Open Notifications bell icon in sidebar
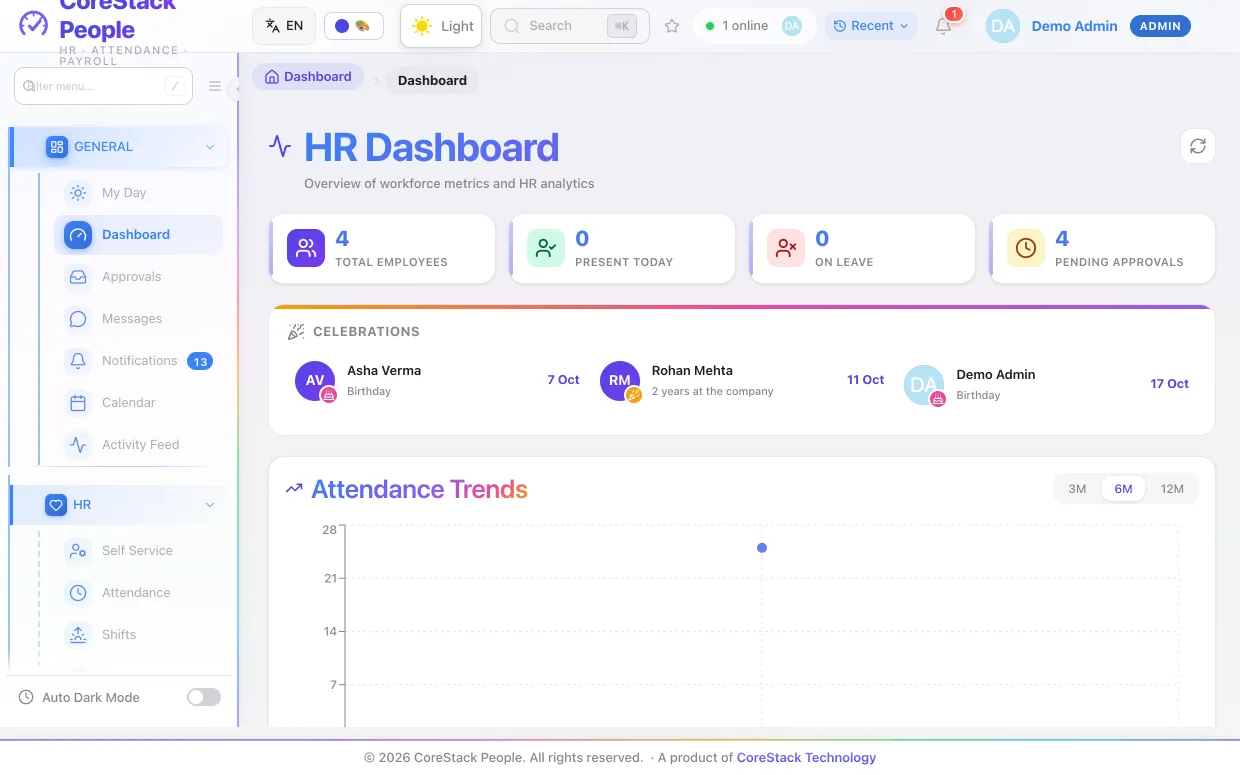This screenshot has height=775, width=1240. (78, 361)
